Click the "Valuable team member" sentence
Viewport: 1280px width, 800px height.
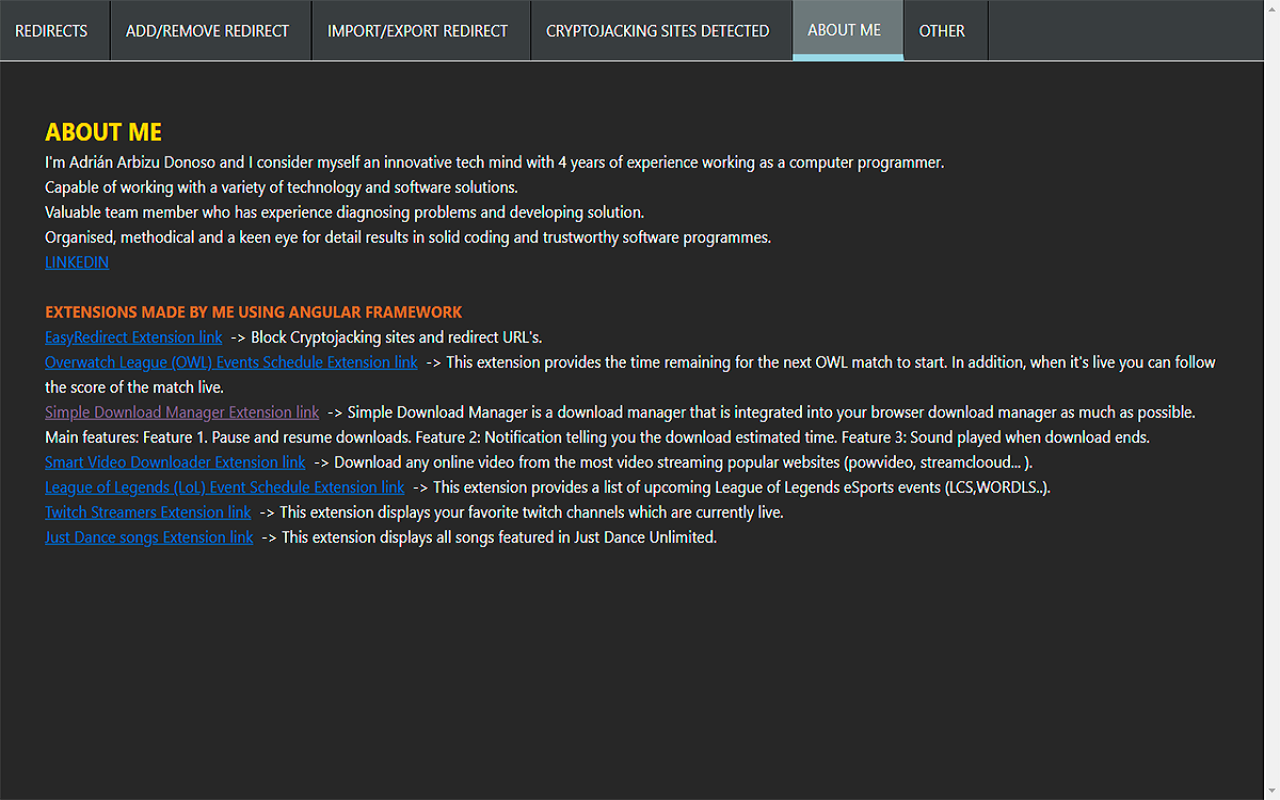[x=344, y=212]
